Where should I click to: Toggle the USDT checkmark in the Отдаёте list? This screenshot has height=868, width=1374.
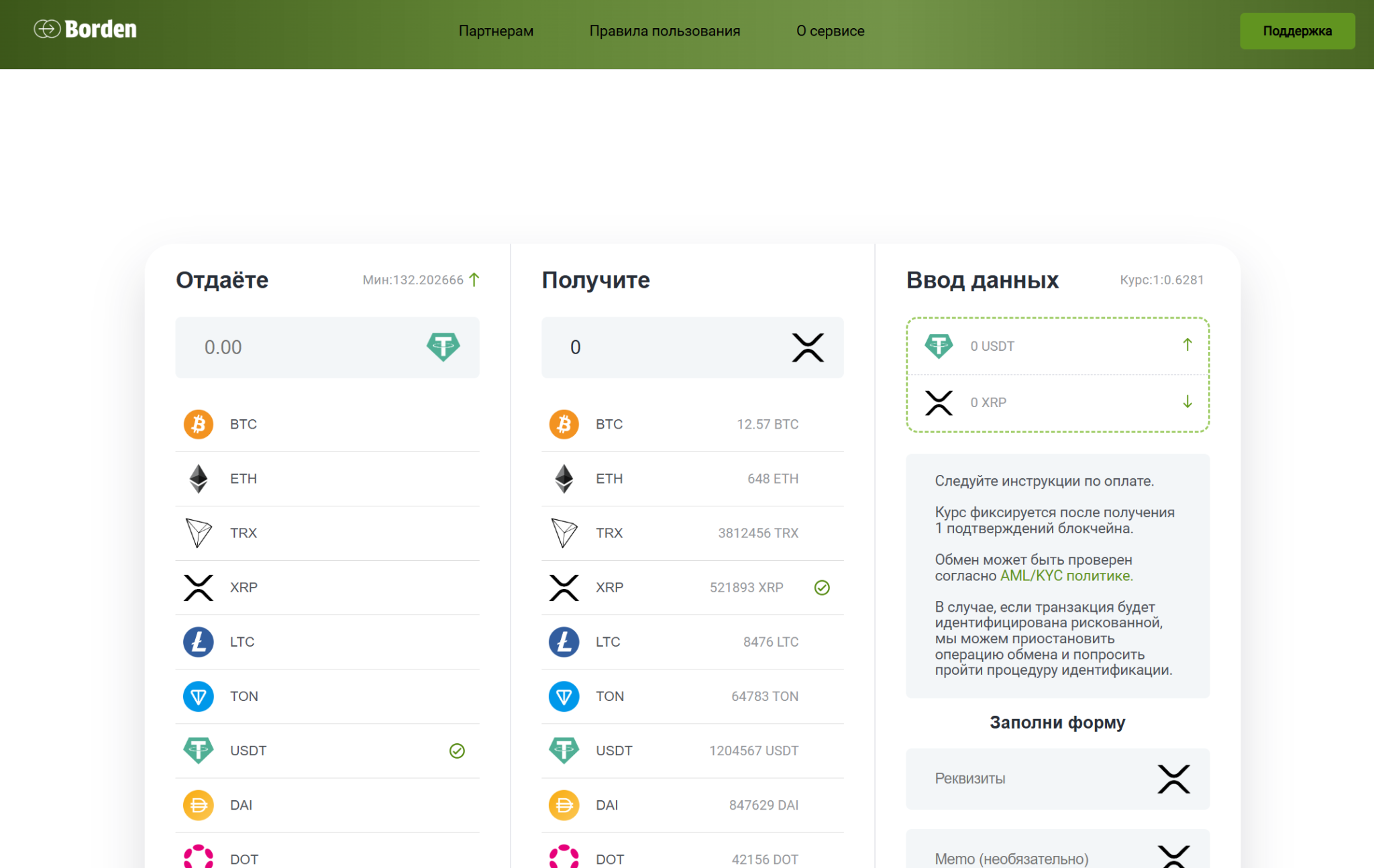tap(457, 751)
